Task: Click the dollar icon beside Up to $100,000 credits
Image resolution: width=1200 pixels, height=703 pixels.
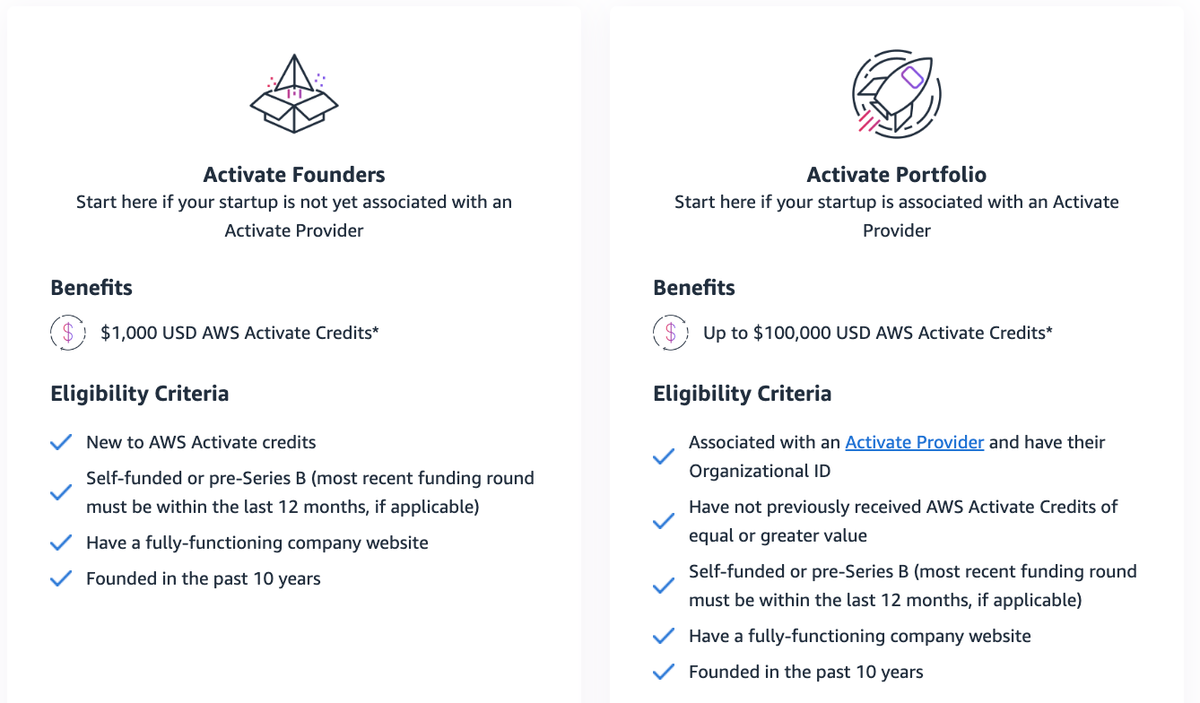Action: click(671, 333)
